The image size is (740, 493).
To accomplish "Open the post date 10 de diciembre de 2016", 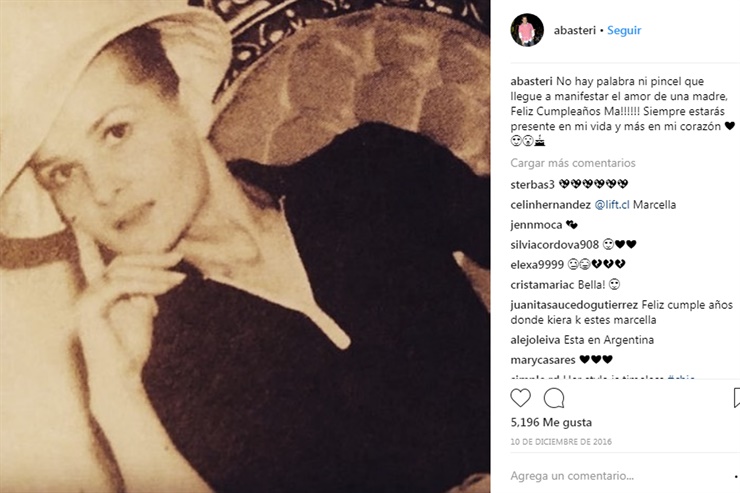I will point(561,442).
